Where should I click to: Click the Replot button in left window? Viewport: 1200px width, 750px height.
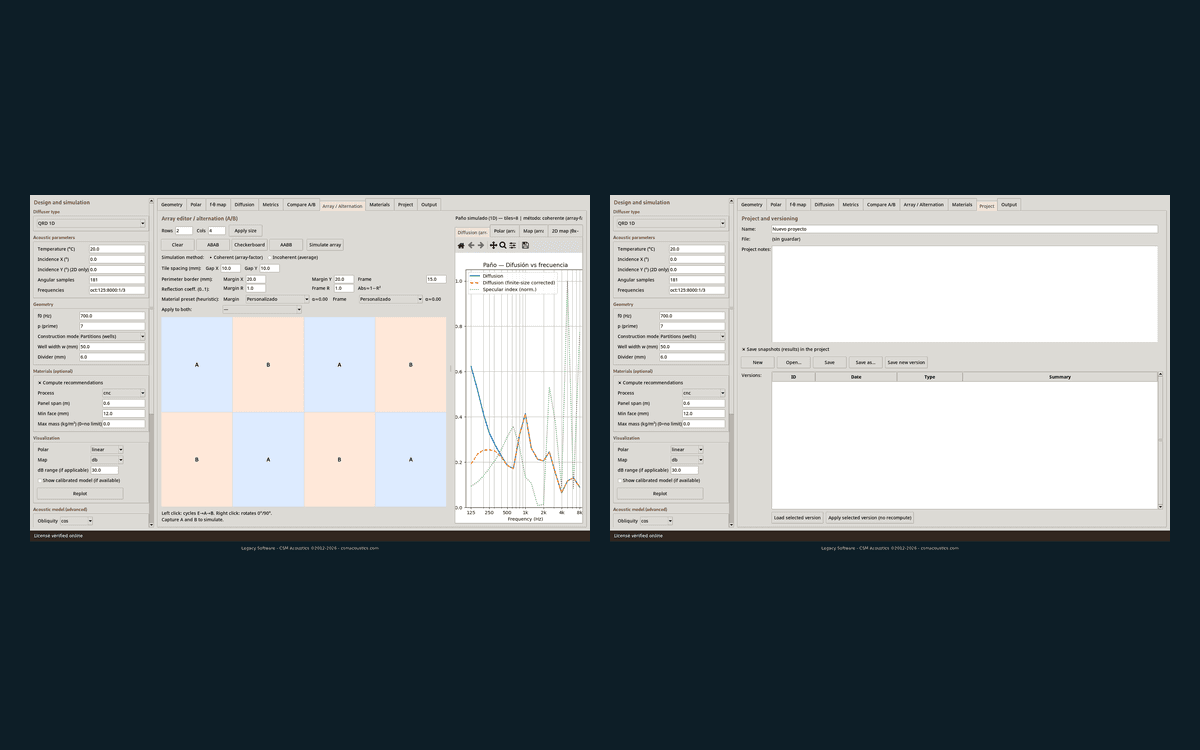pos(80,493)
